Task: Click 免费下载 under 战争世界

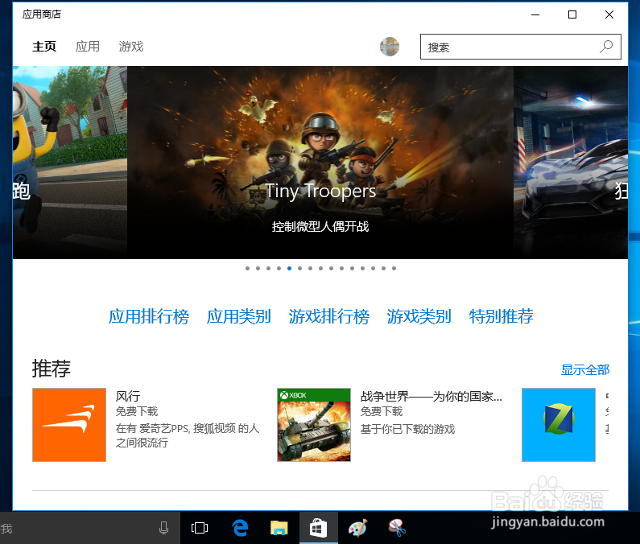Action: coord(382,411)
